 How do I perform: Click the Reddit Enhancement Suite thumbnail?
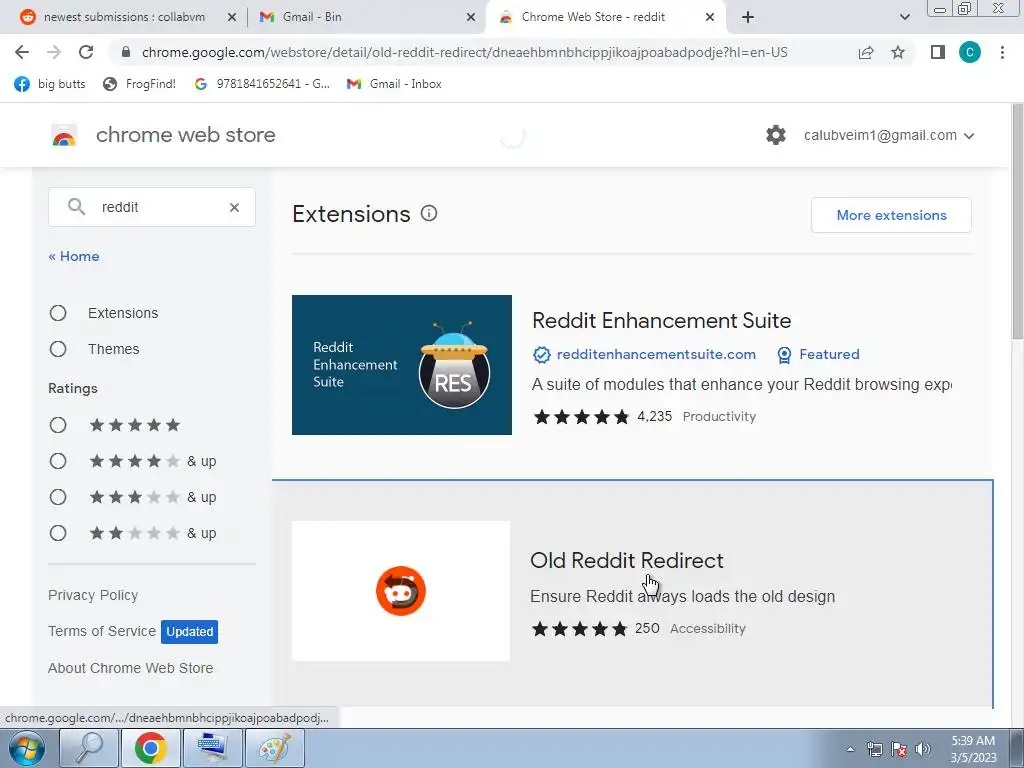coord(402,364)
